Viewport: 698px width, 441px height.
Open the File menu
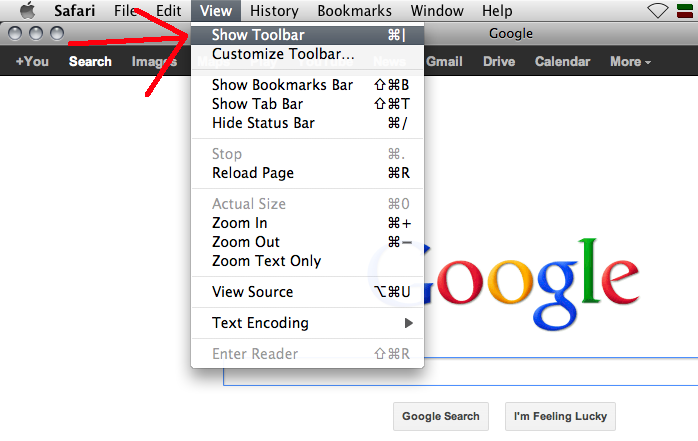point(125,11)
